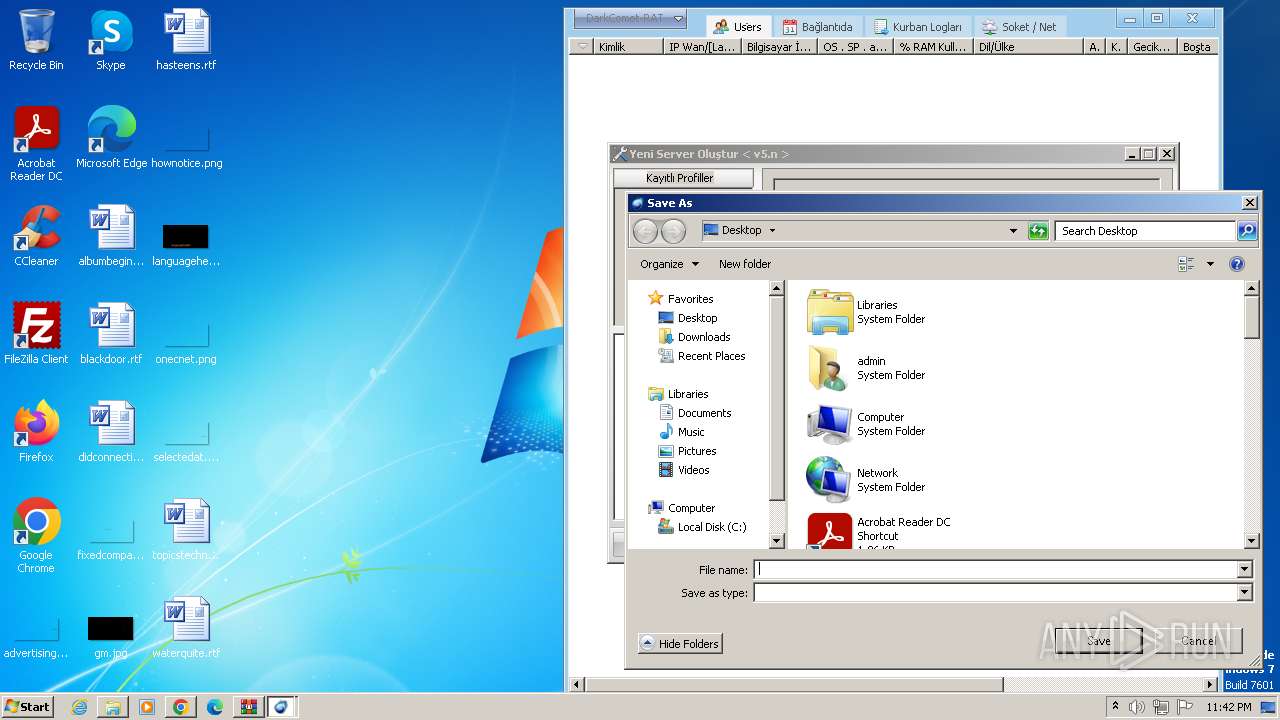Open Acrobat Reader DC desktop shortcut
The height and width of the screenshot is (720, 1280).
36,144
